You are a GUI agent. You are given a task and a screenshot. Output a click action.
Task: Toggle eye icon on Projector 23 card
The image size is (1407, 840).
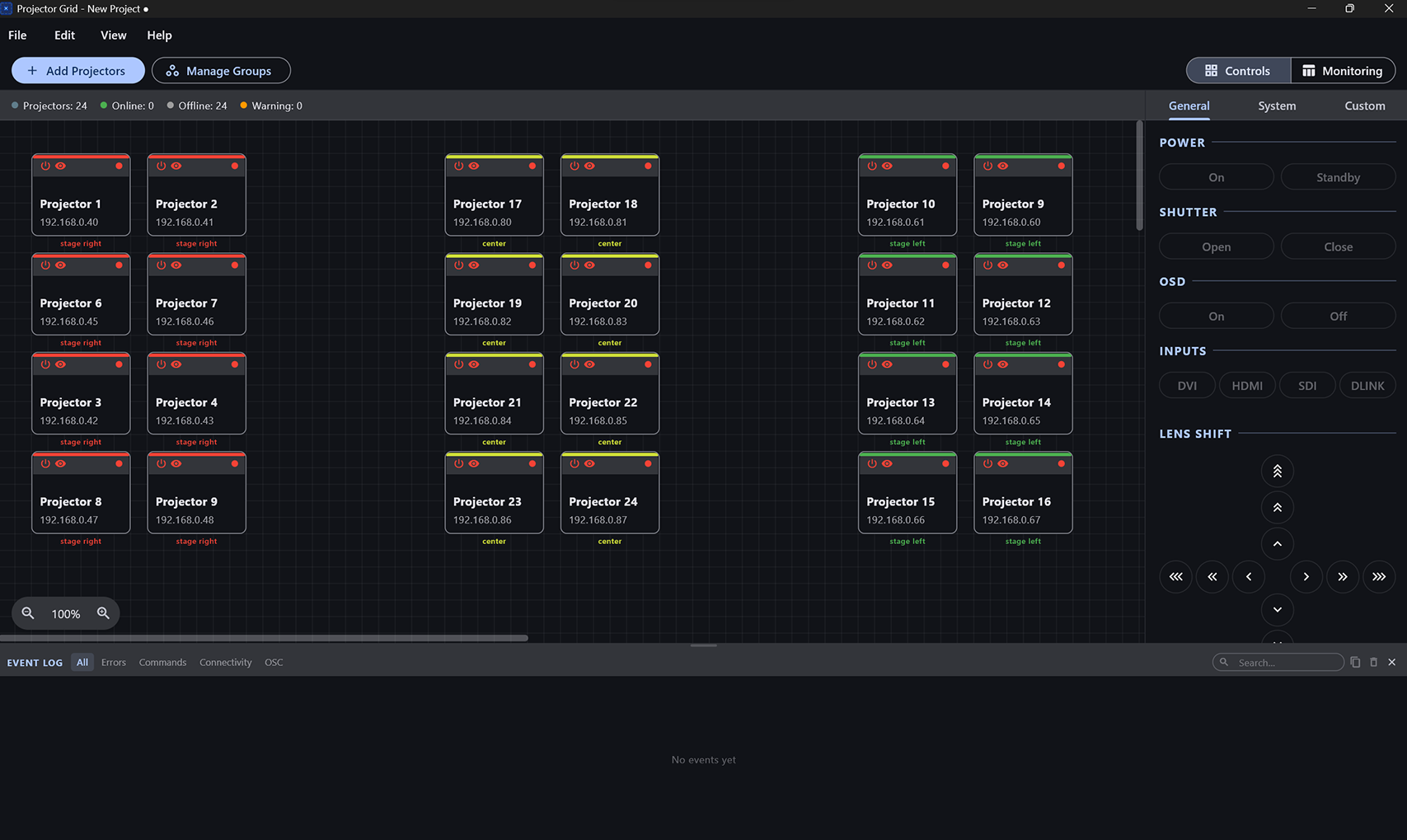pos(474,463)
